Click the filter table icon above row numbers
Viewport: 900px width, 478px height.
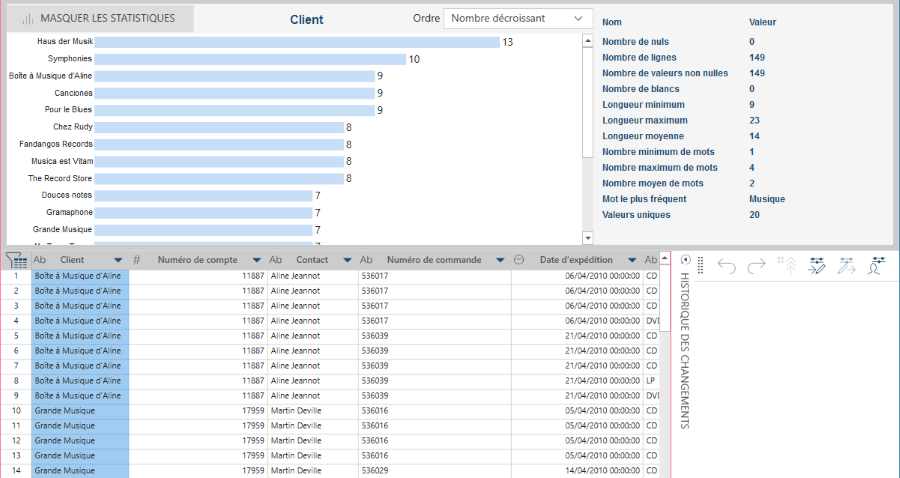pos(16,260)
